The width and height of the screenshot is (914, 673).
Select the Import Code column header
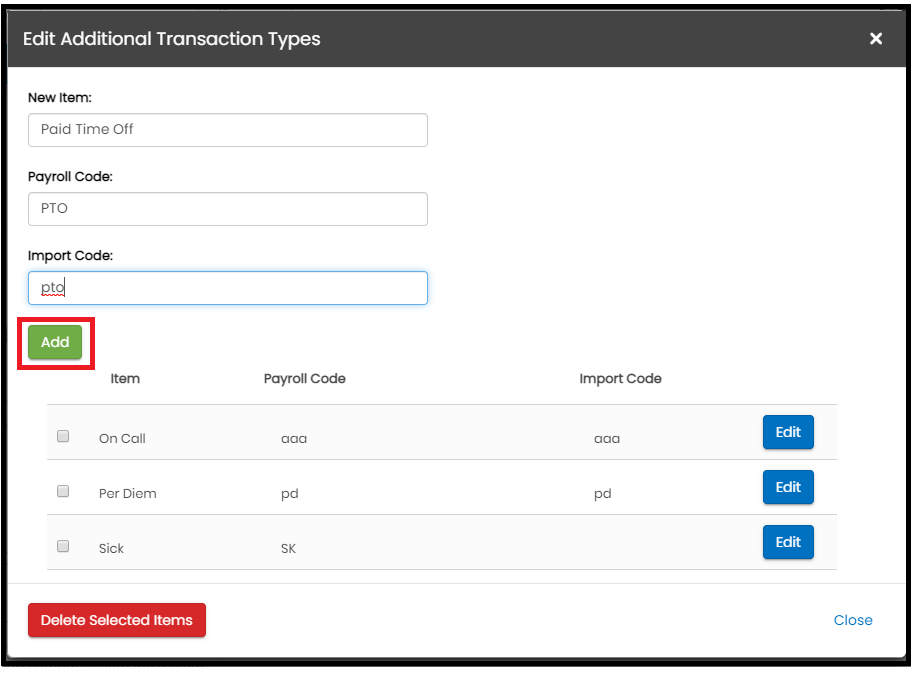pos(620,379)
